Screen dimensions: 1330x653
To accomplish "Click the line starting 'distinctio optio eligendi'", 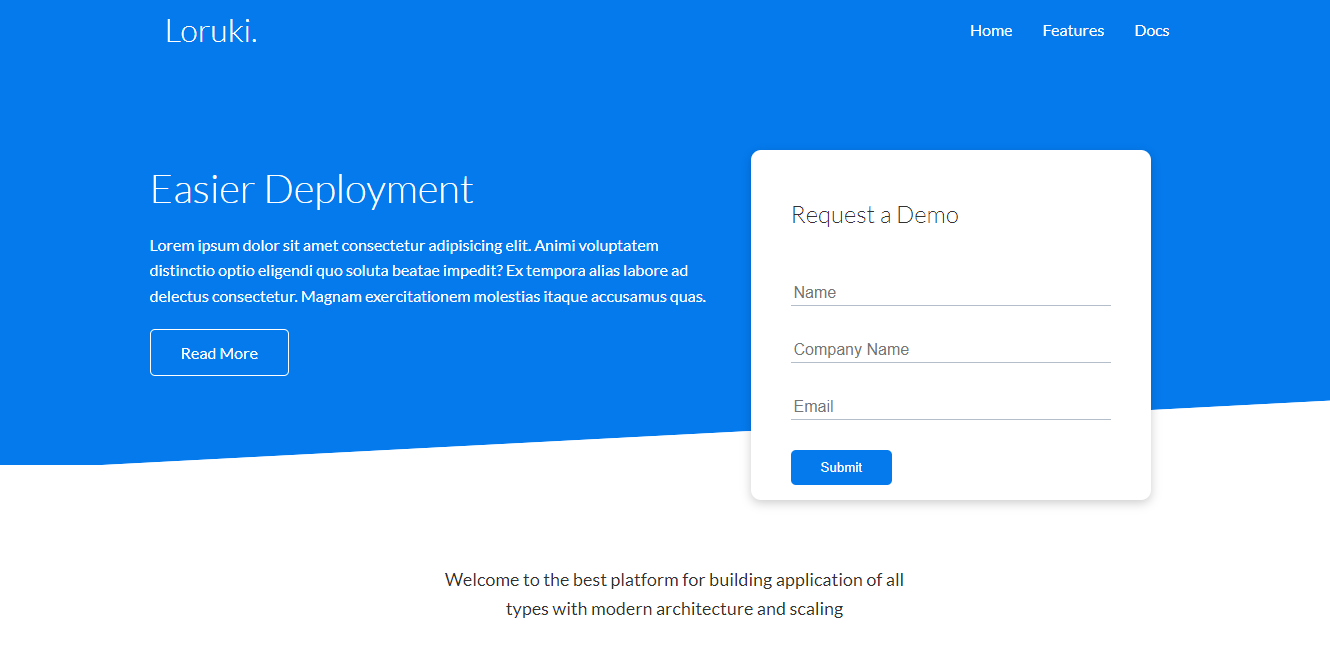I will (x=418, y=271).
